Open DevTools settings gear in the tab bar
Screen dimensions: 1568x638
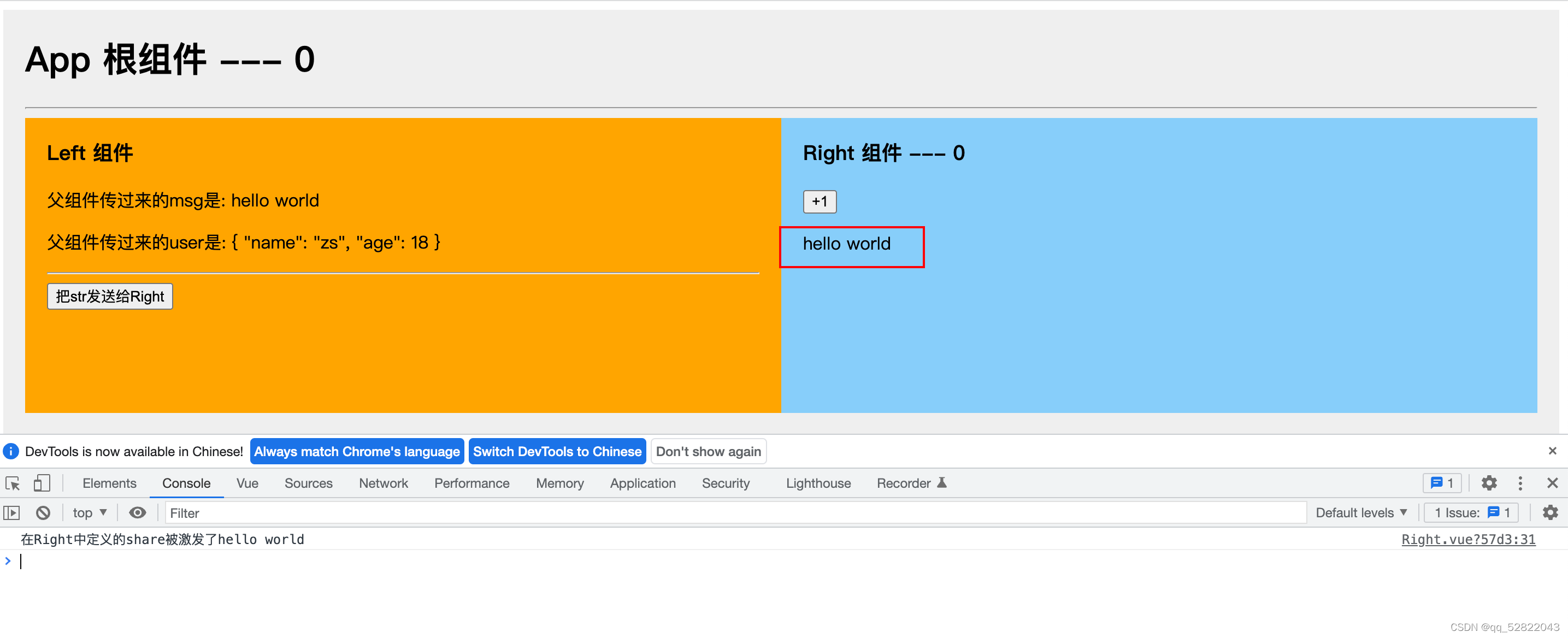tap(1489, 483)
